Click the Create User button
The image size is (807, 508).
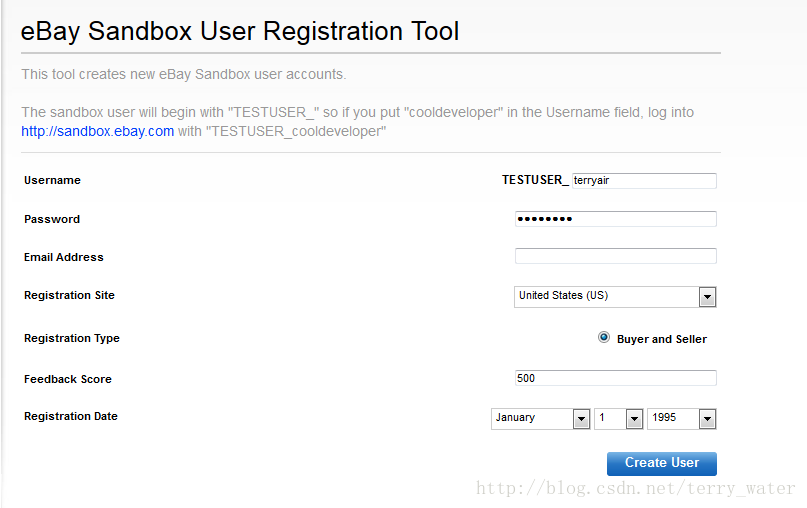coord(662,463)
